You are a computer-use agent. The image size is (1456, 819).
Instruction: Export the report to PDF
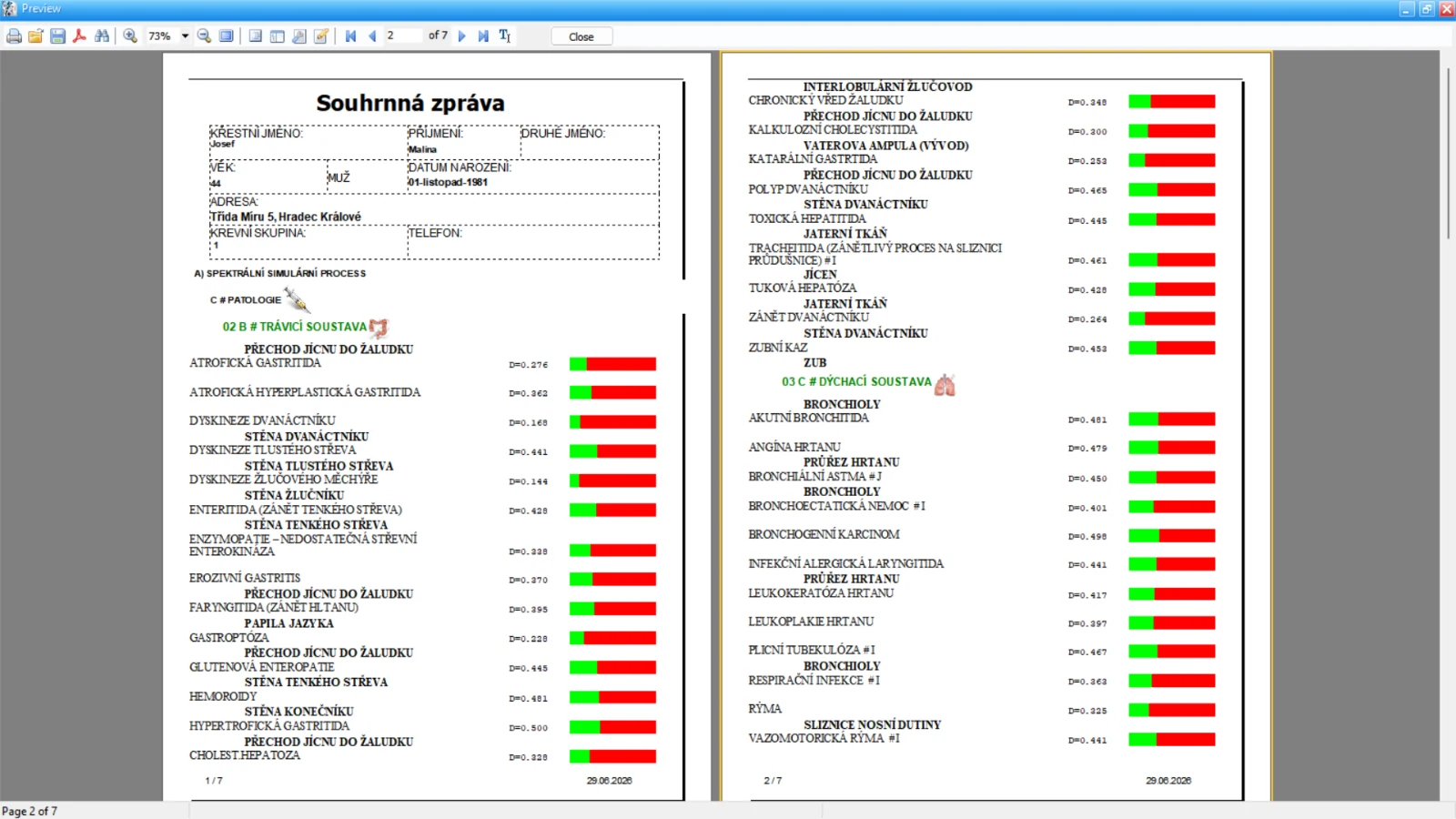pyautogui.click(x=79, y=36)
